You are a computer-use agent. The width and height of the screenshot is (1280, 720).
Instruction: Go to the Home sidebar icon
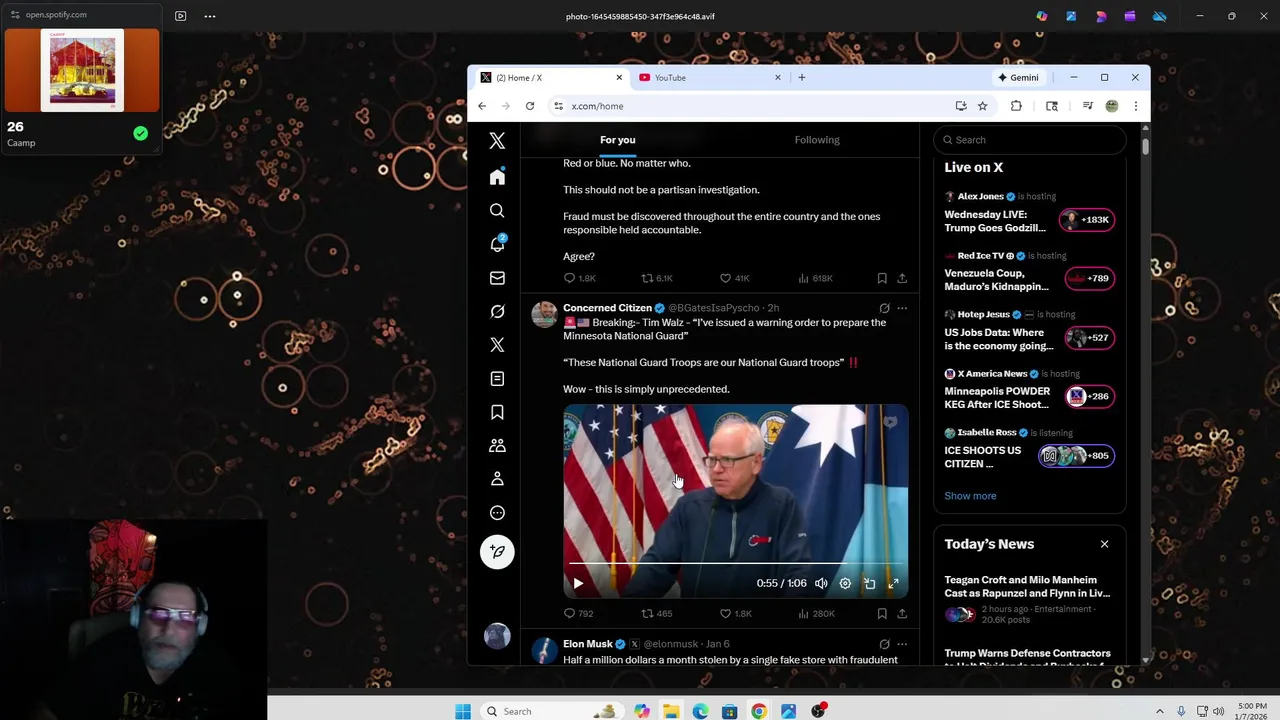pyautogui.click(x=497, y=177)
